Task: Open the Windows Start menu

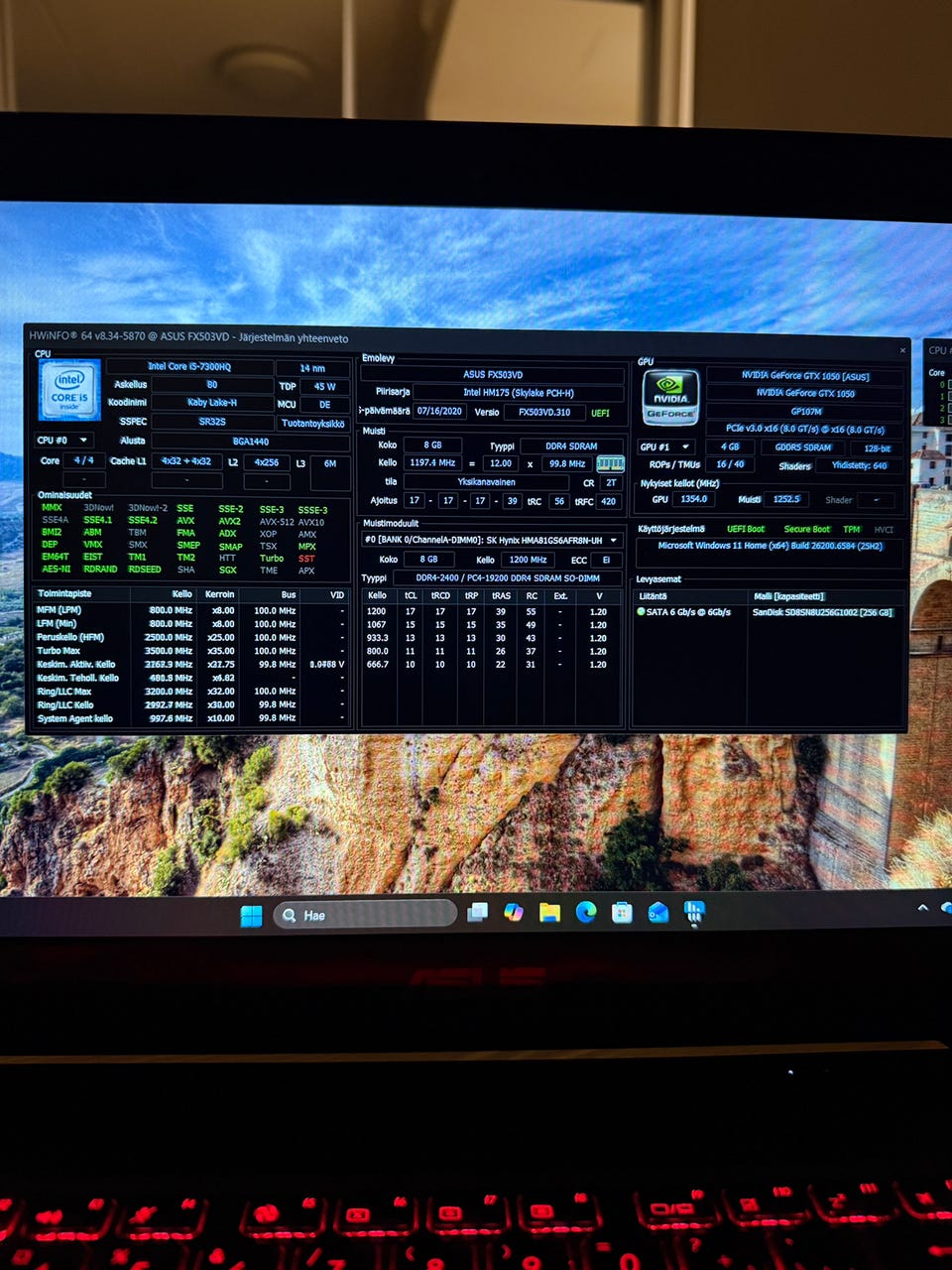Action: (x=252, y=915)
